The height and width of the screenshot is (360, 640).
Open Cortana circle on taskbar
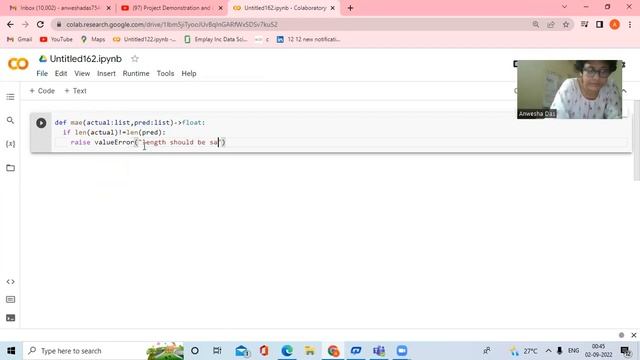point(195,351)
